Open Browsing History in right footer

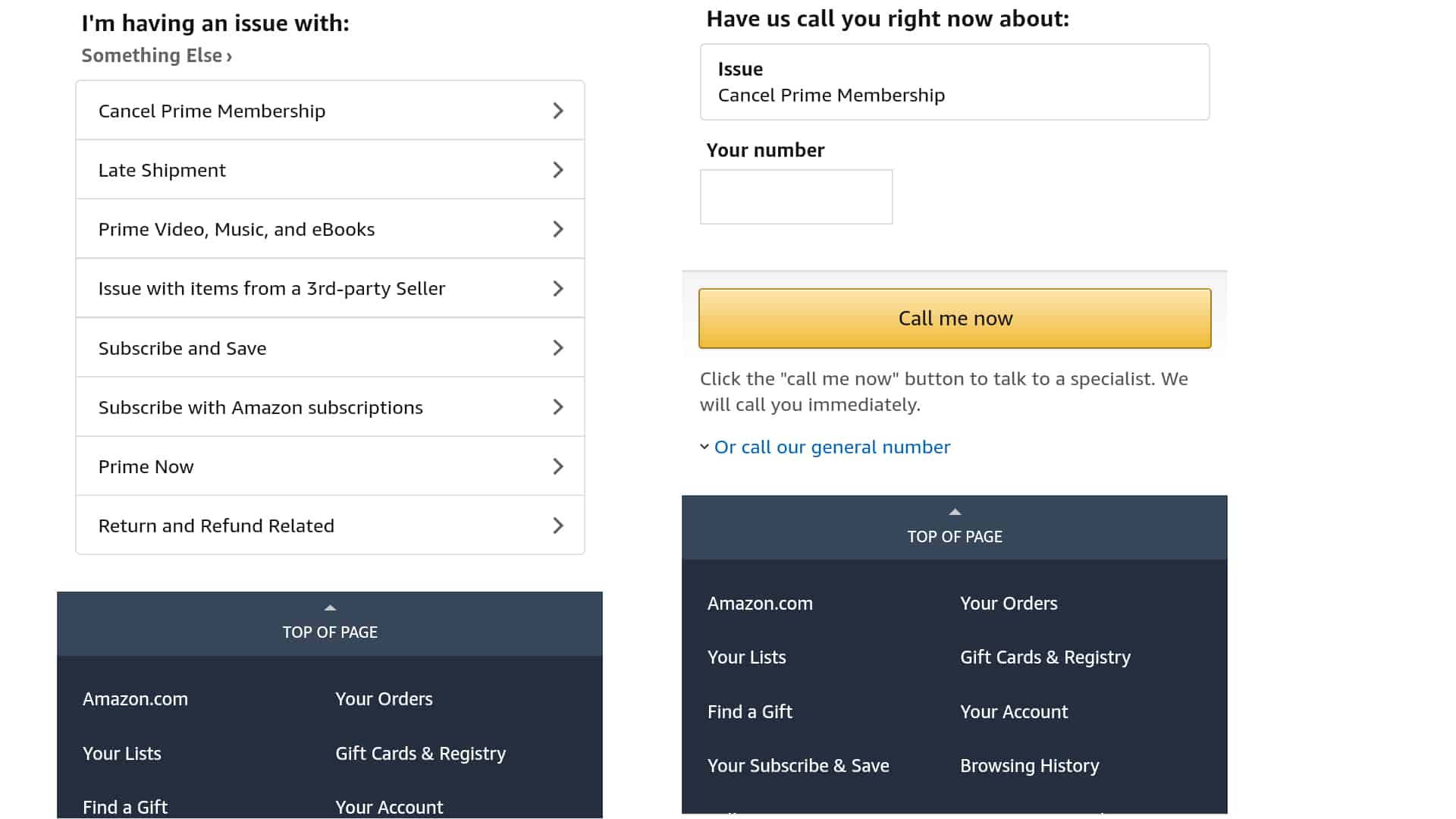tap(1029, 765)
